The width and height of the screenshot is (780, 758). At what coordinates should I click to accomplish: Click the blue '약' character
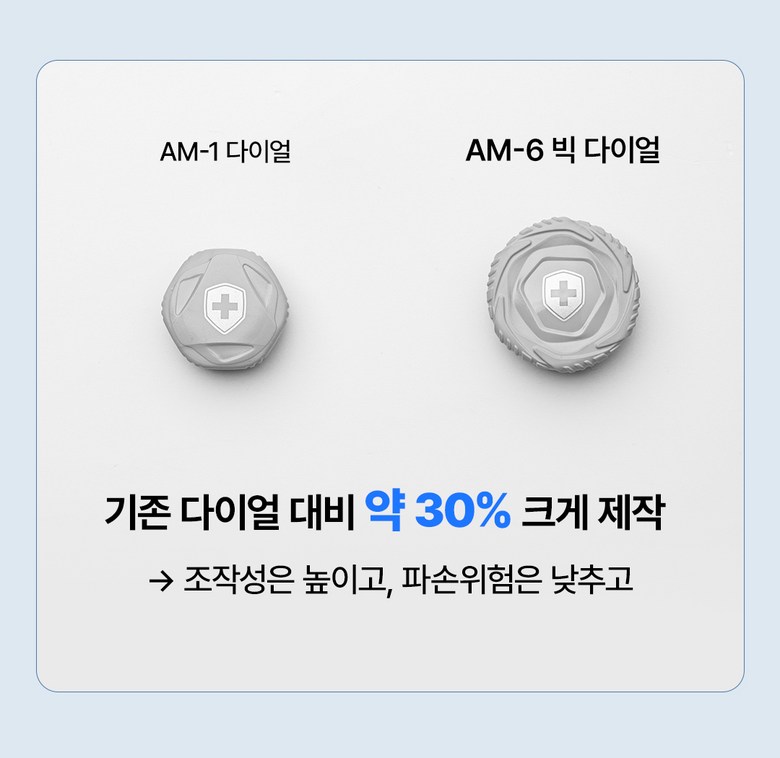click(385, 511)
